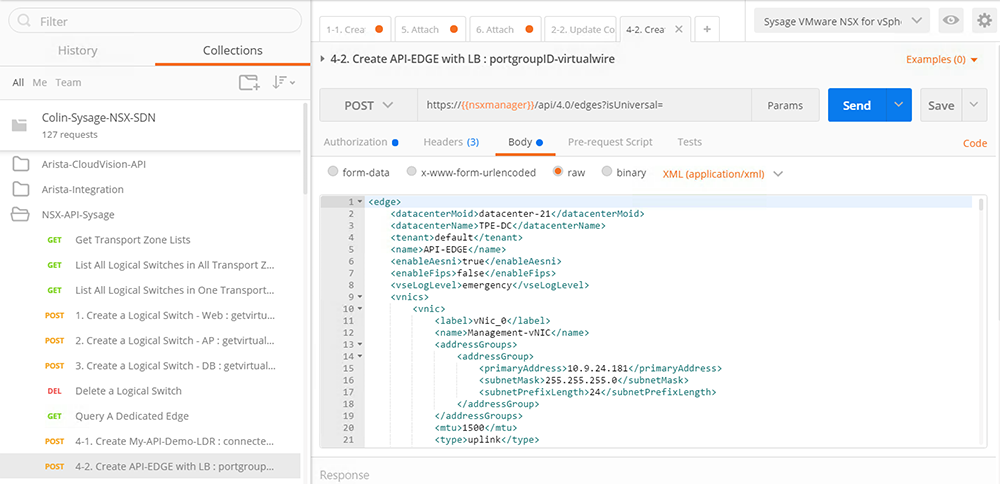Click the unsaved dot on 6. Attach tab
This screenshot has height=484, width=1000.
coord(529,29)
